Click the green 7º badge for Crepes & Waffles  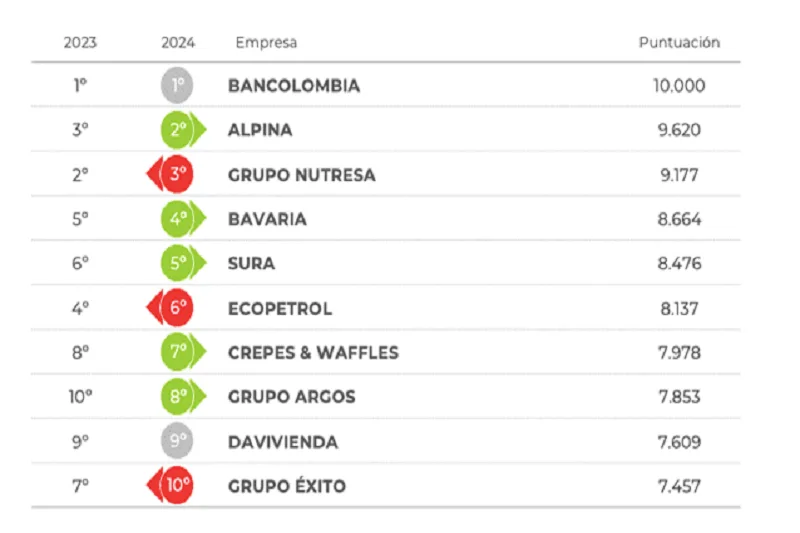tap(179, 352)
